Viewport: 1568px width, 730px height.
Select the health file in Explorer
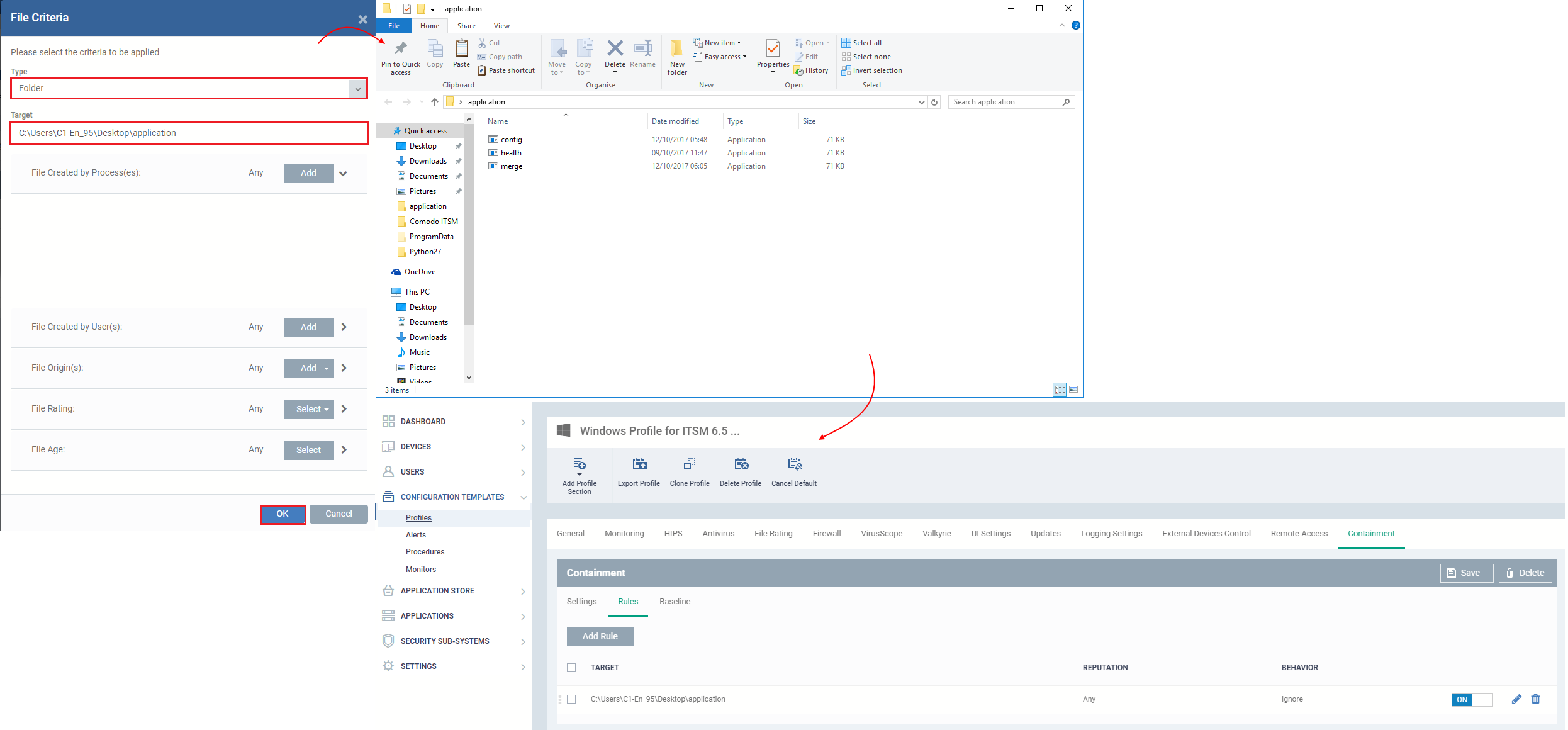tap(511, 153)
